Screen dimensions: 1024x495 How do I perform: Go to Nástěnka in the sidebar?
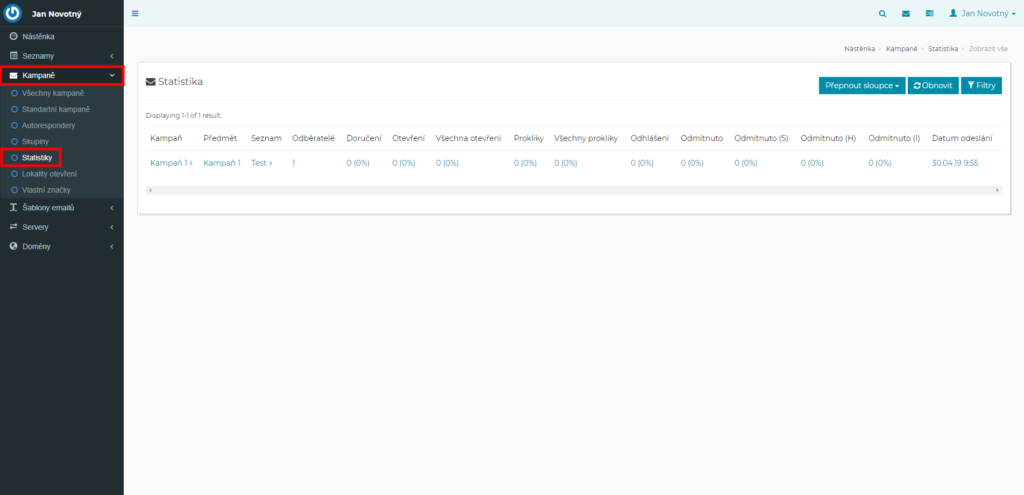pos(61,37)
